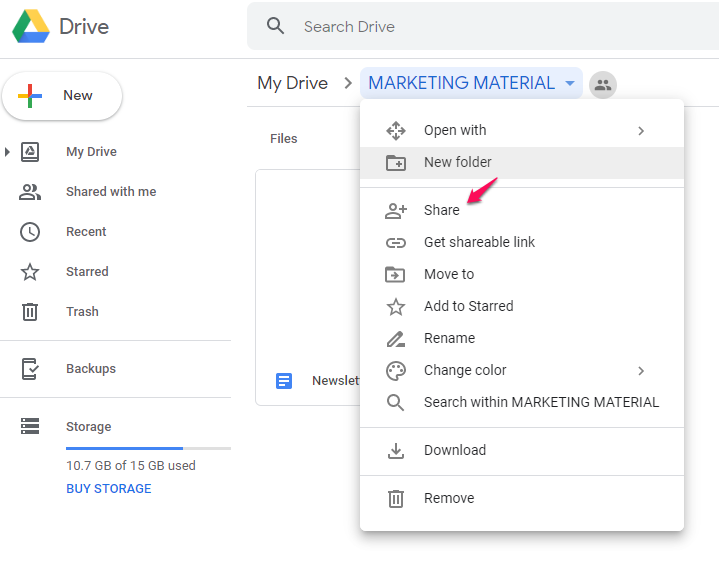Screen dimensions: 719x562
Task: Click the Trash bin icon in sidebar
Action: tap(30, 312)
